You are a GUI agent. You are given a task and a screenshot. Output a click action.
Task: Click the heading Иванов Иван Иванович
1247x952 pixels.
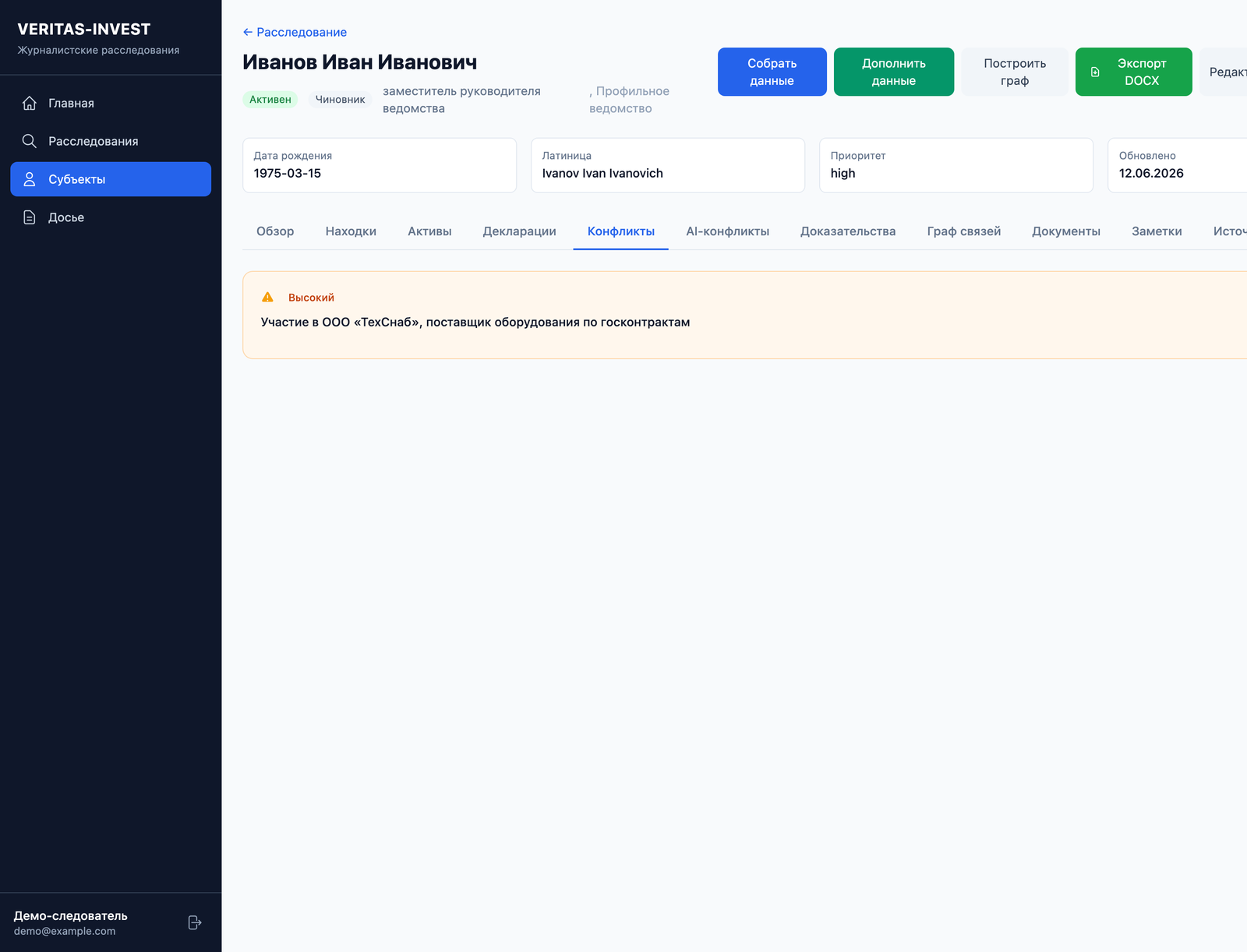point(359,62)
